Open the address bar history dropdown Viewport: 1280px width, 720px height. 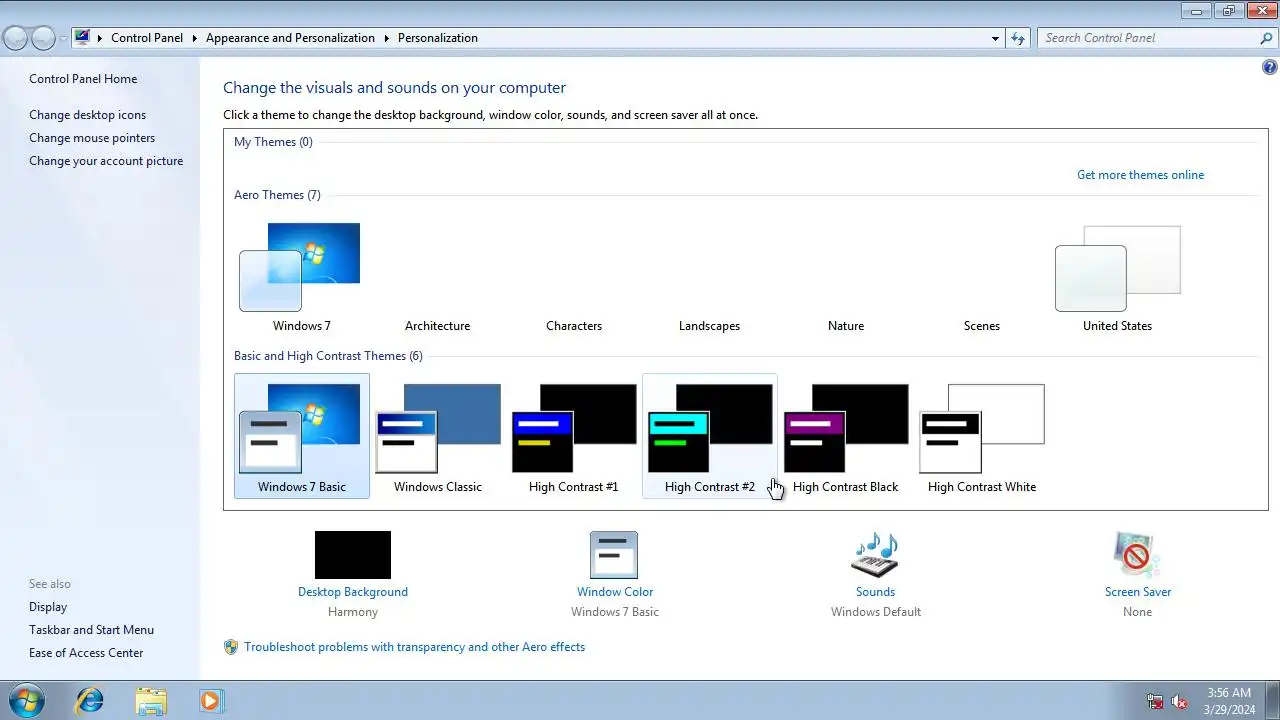(995, 38)
